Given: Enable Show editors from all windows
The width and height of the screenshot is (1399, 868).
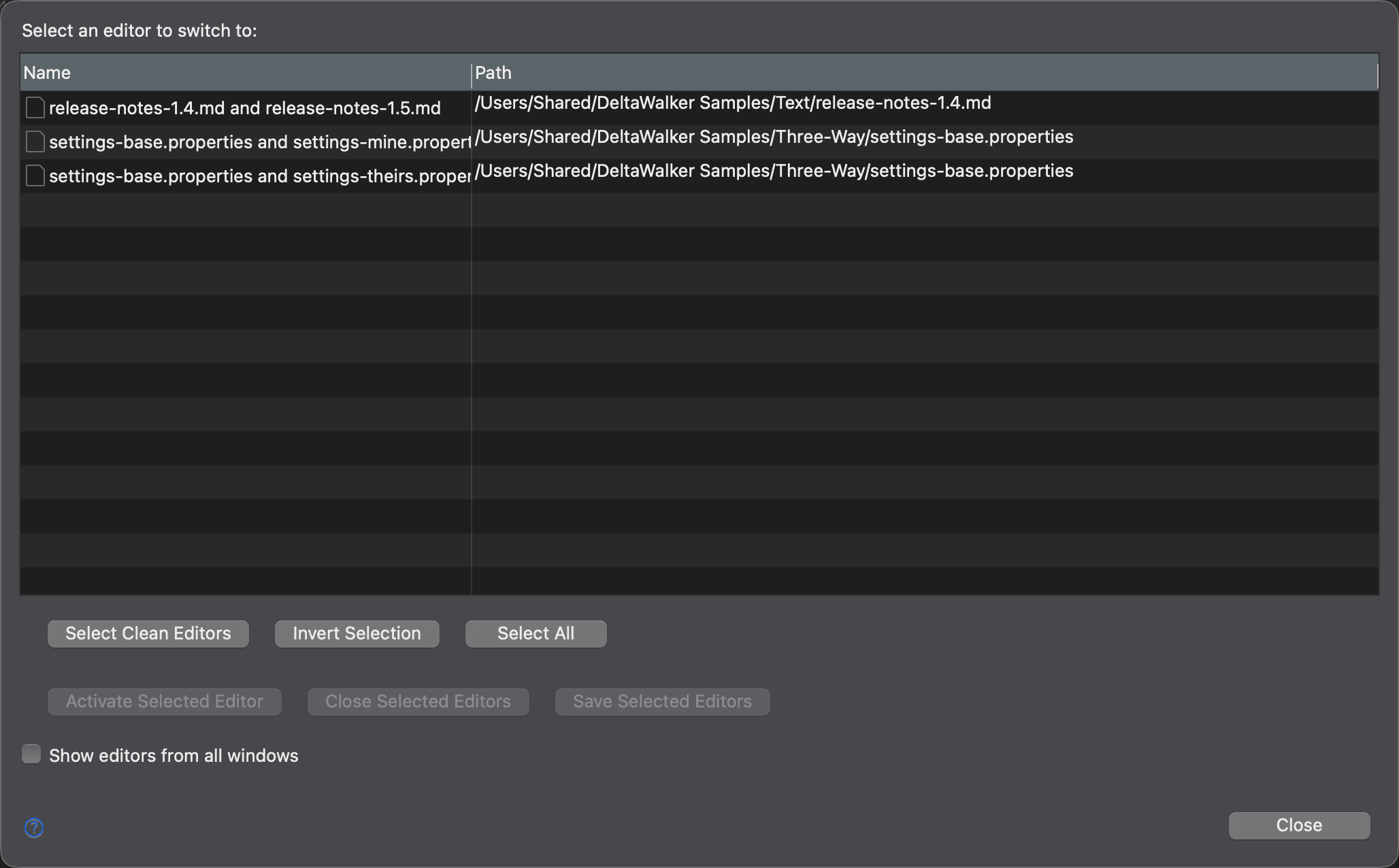Looking at the screenshot, I should point(31,754).
